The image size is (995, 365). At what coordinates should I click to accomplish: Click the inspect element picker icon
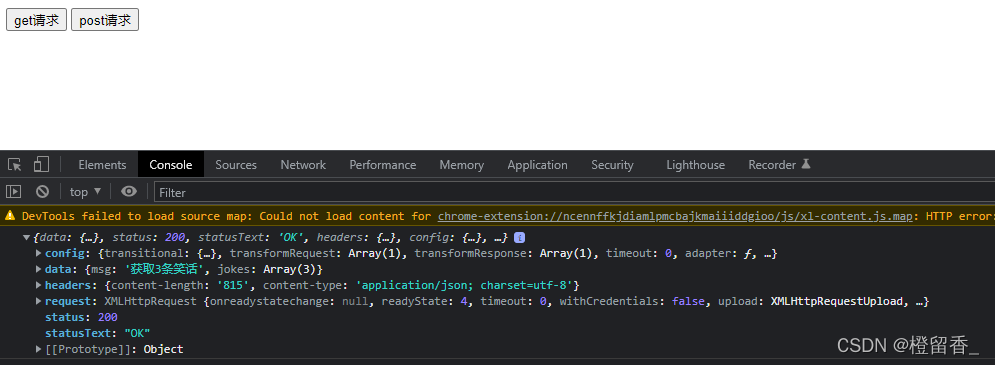(15, 165)
